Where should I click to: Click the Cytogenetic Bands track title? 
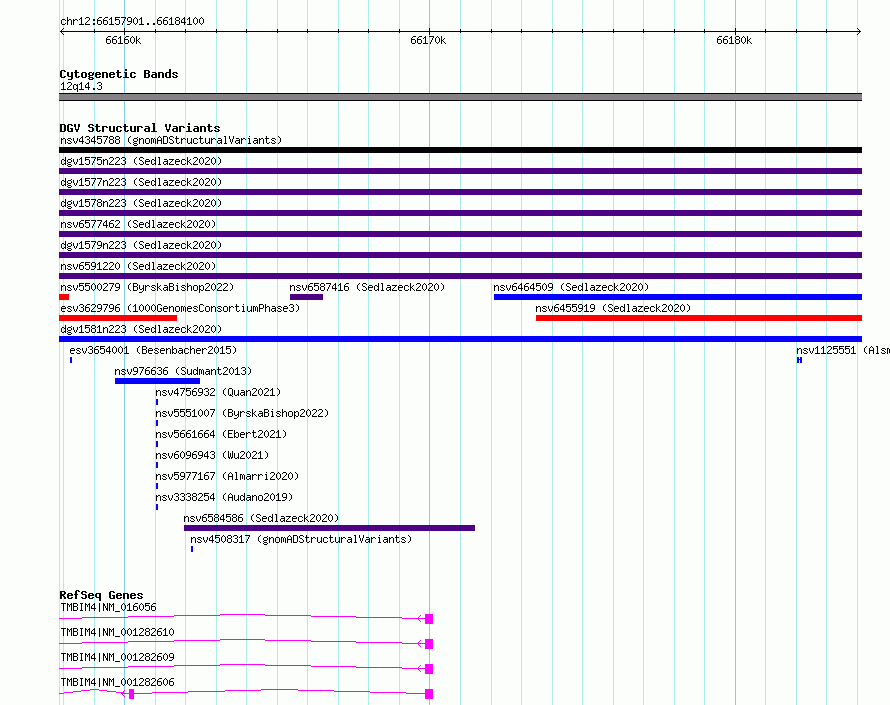click(x=119, y=74)
